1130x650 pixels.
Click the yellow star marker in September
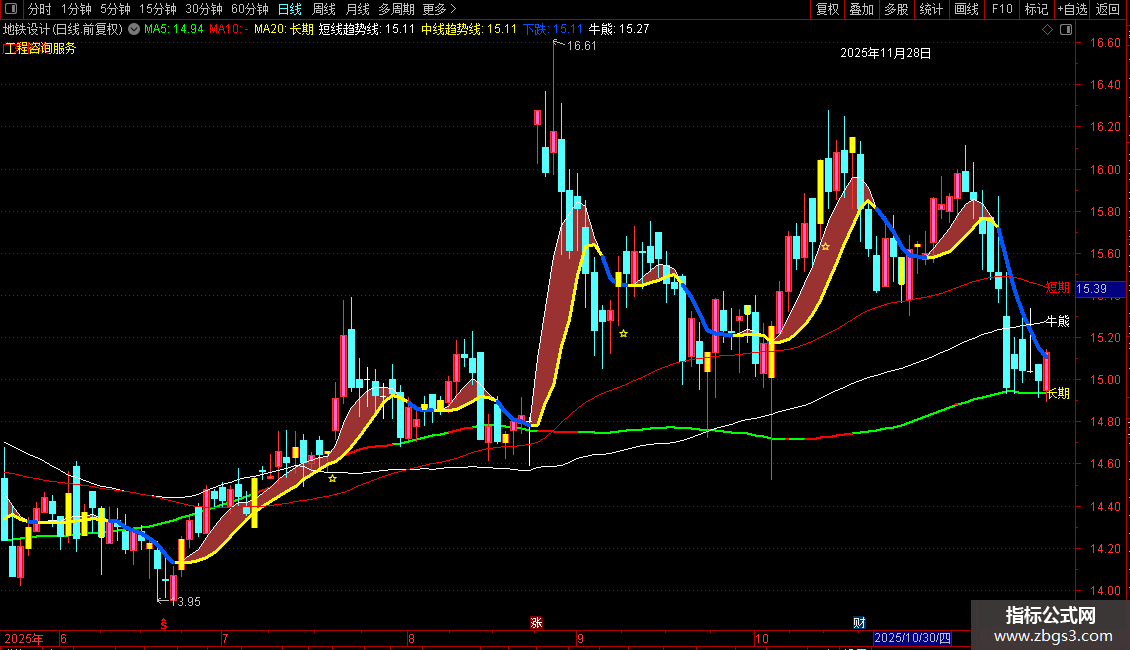coord(623,333)
